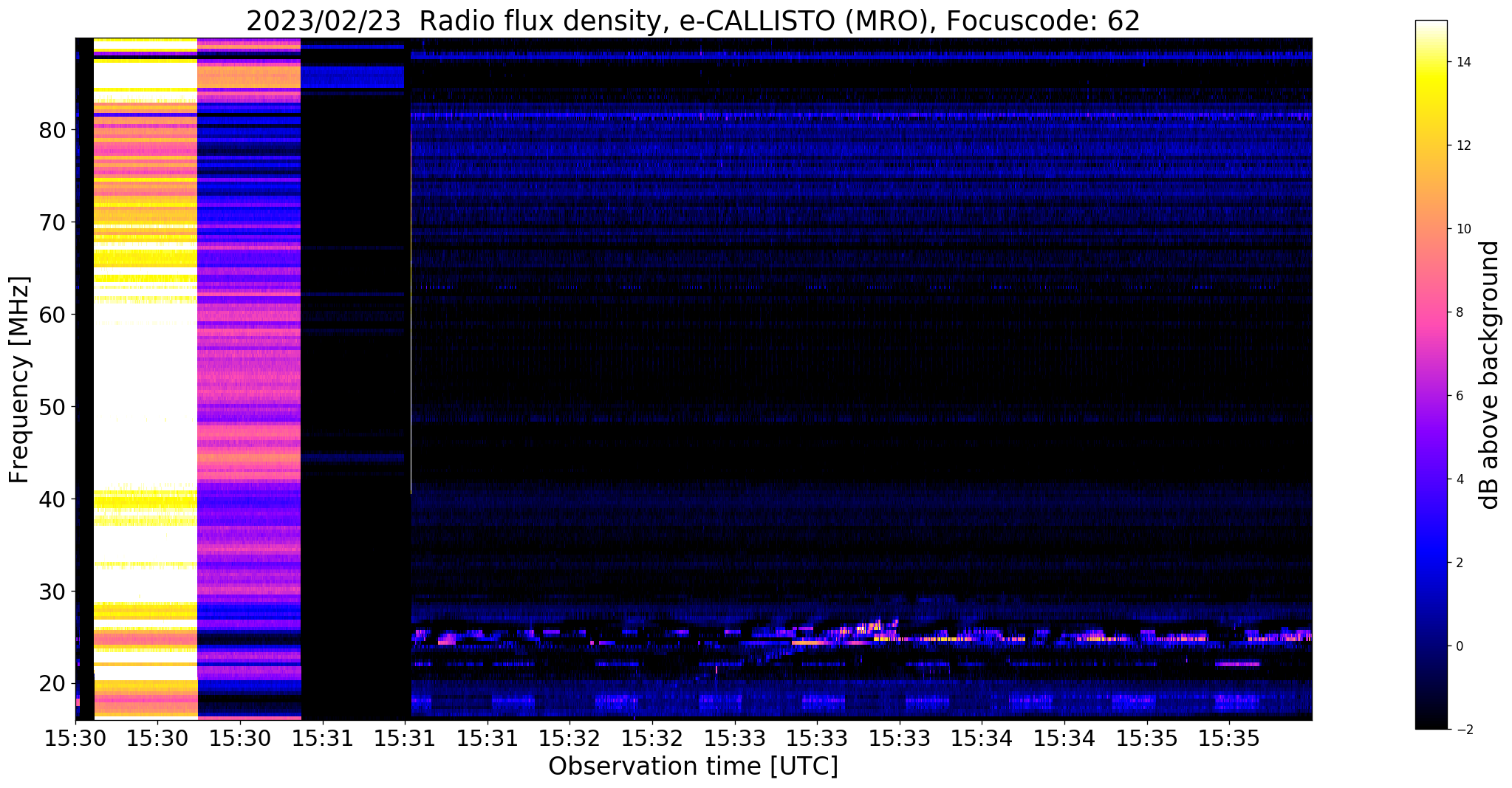Click the colorbar tick labeled 14
This screenshot has height=788, width=1512.
1462,62
